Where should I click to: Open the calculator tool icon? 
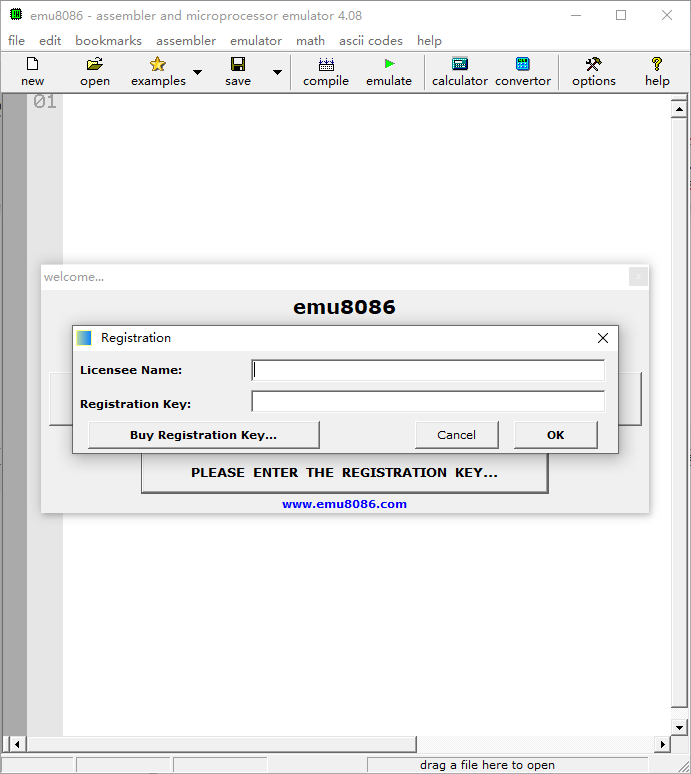coord(460,64)
